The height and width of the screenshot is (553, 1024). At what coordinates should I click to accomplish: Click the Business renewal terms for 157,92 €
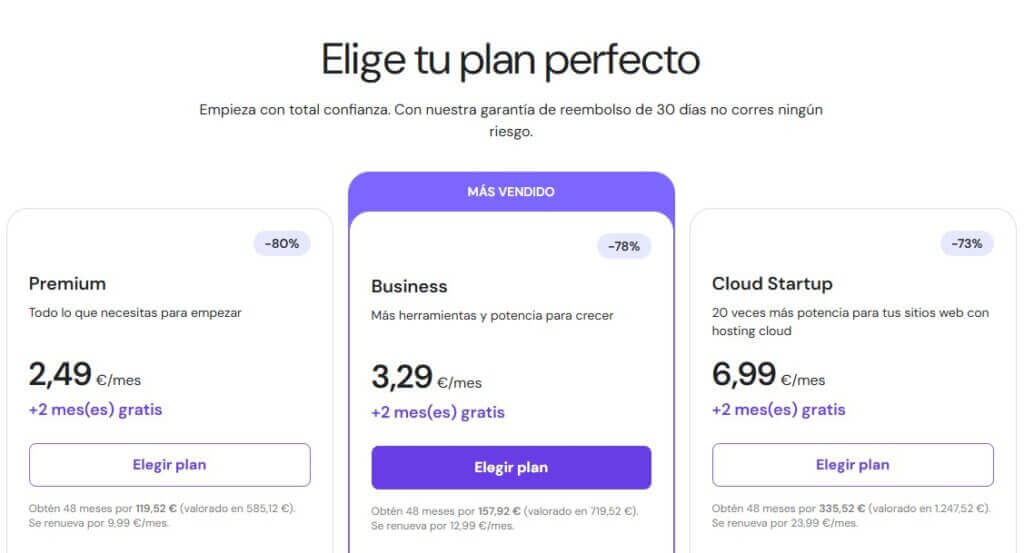[x=504, y=517]
